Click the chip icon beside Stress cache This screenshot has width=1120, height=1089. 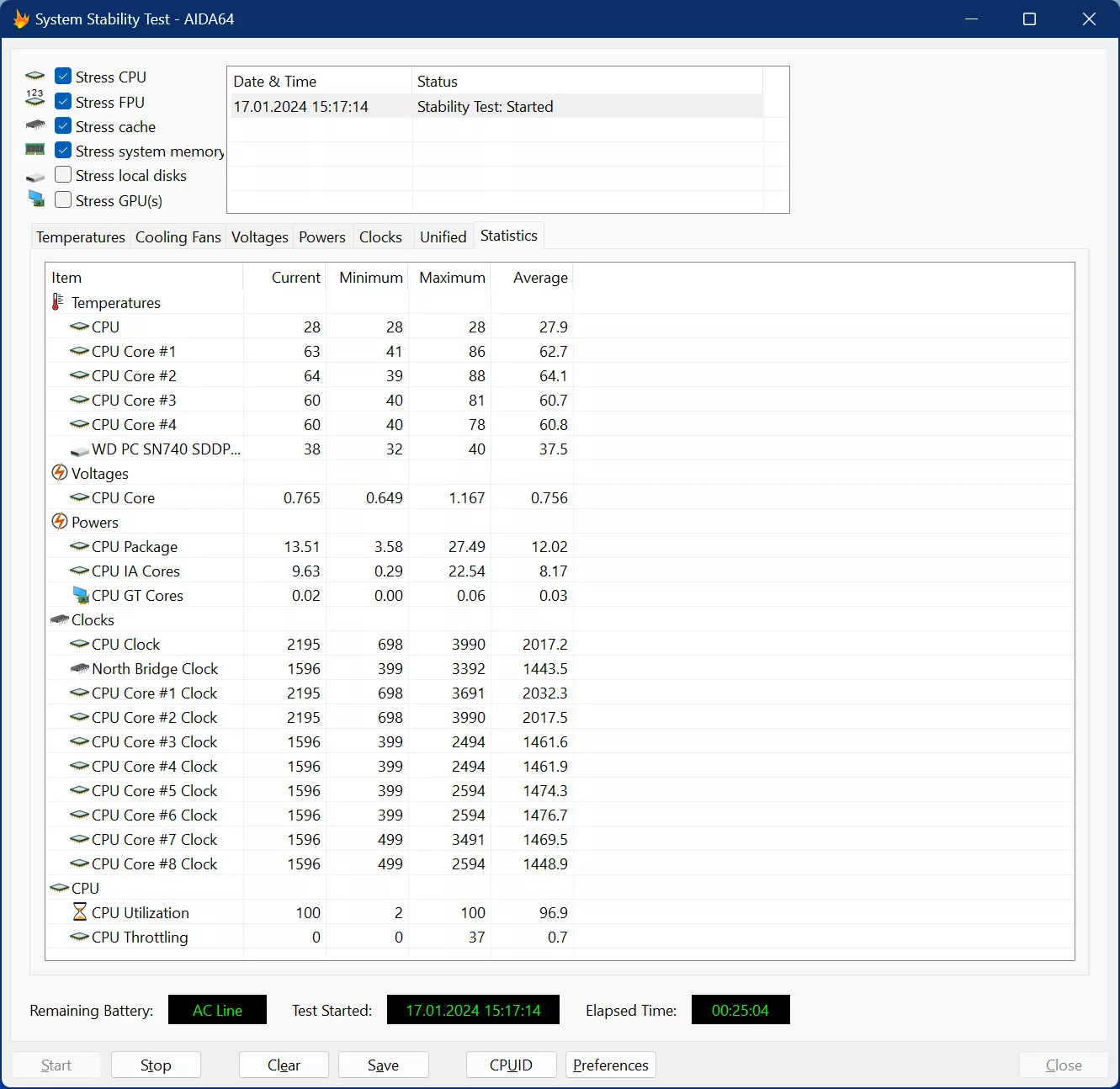[35, 125]
